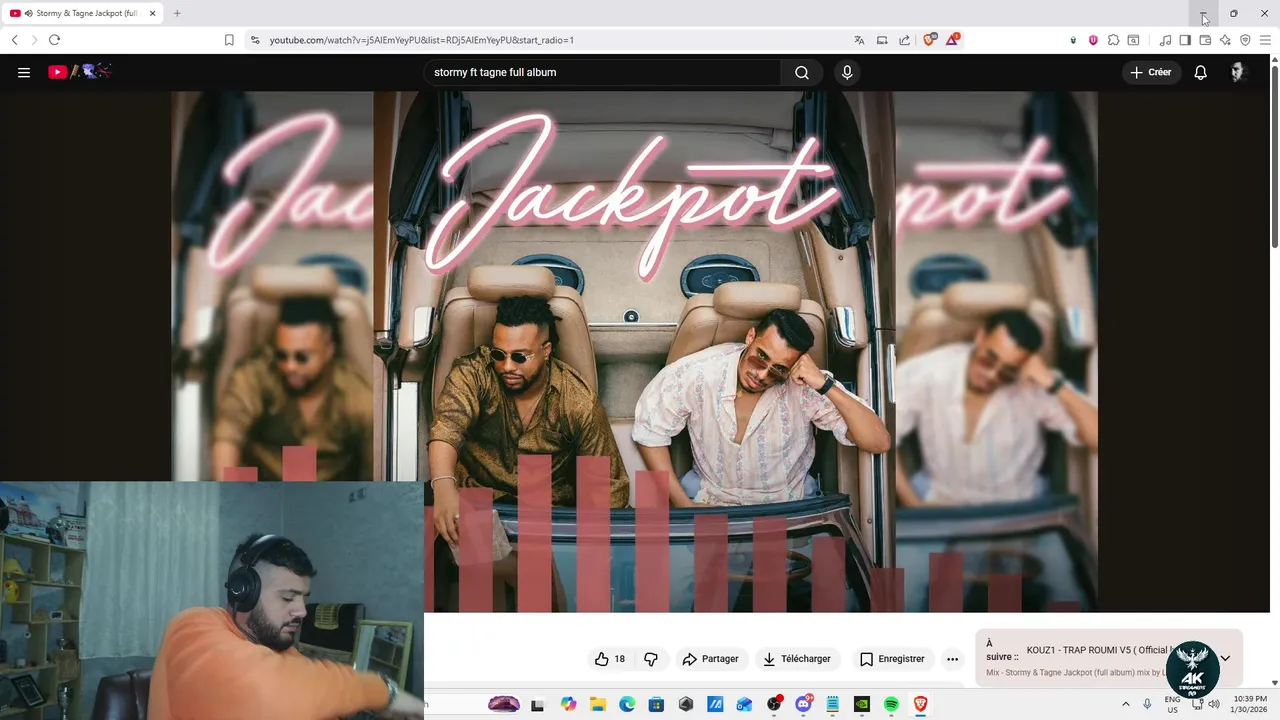Open Brave Shields lion icon
The width and height of the screenshot is (1280, 720).
(930, 40)
